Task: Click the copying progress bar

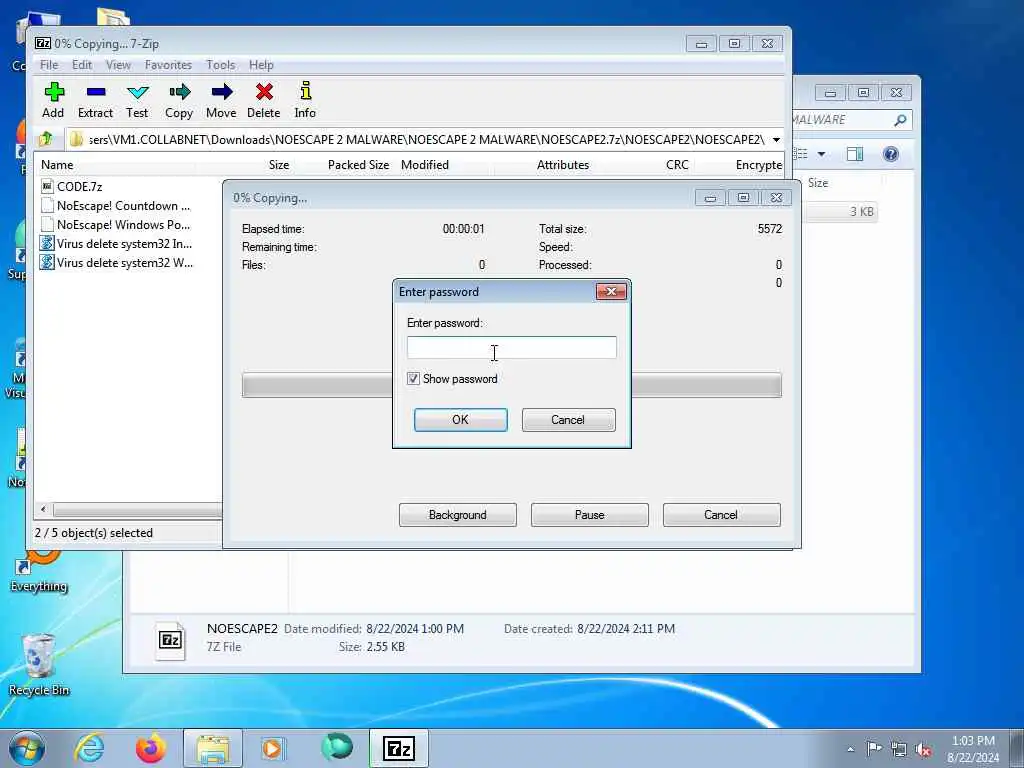Action: coord(511,385)
